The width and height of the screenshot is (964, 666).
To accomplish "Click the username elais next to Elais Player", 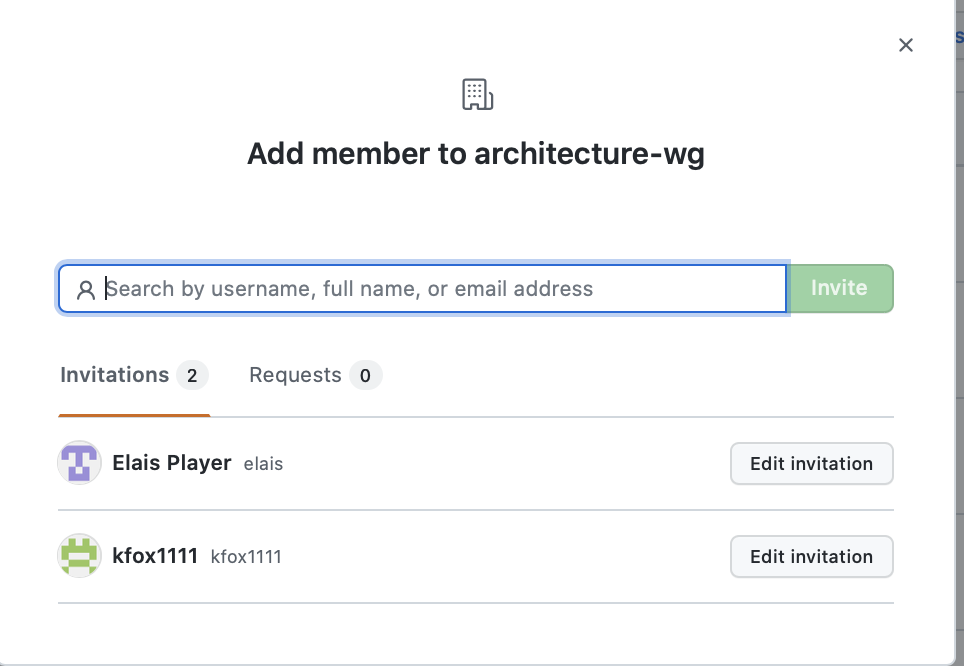I will 263,463.
